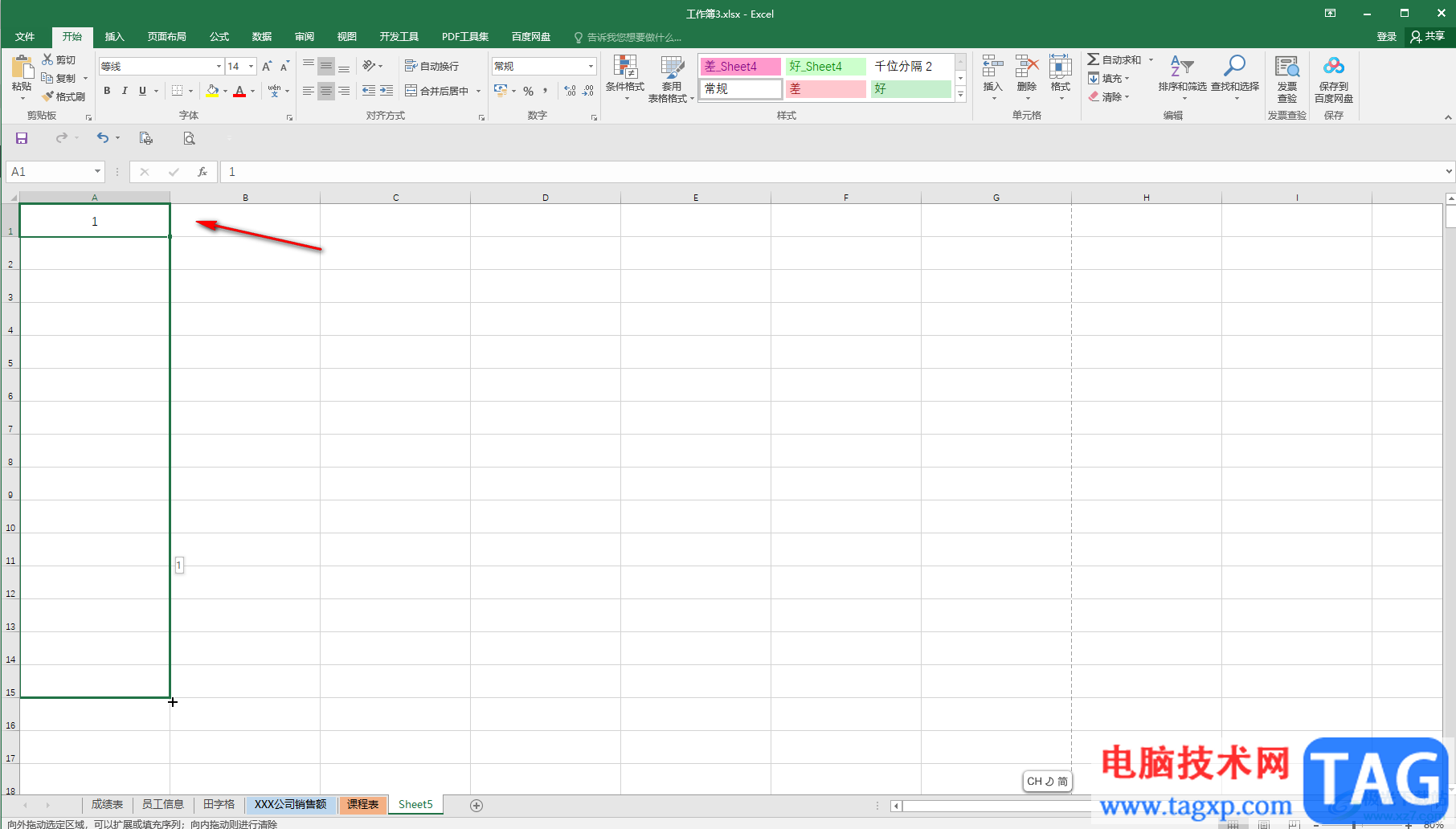Viewport: 1456px width, 829px height.
Task: Expand the Name Box dropdown
Action: 98,171
